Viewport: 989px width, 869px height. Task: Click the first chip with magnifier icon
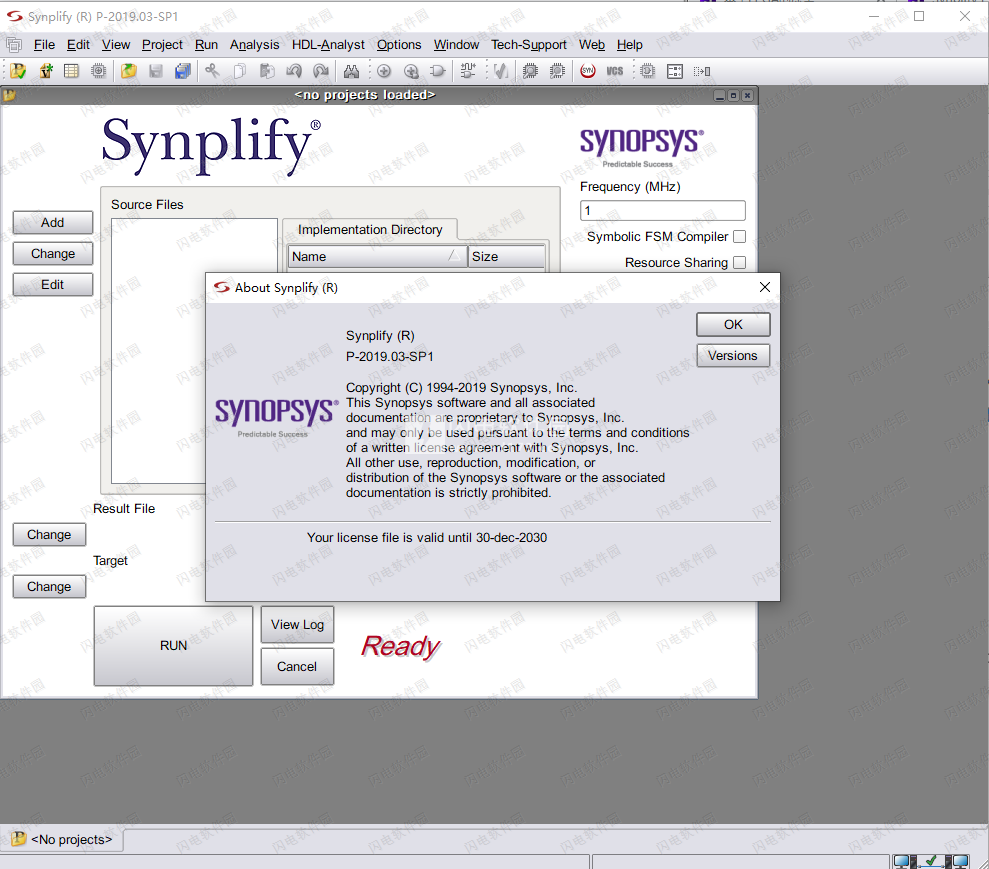pos(530,71)
